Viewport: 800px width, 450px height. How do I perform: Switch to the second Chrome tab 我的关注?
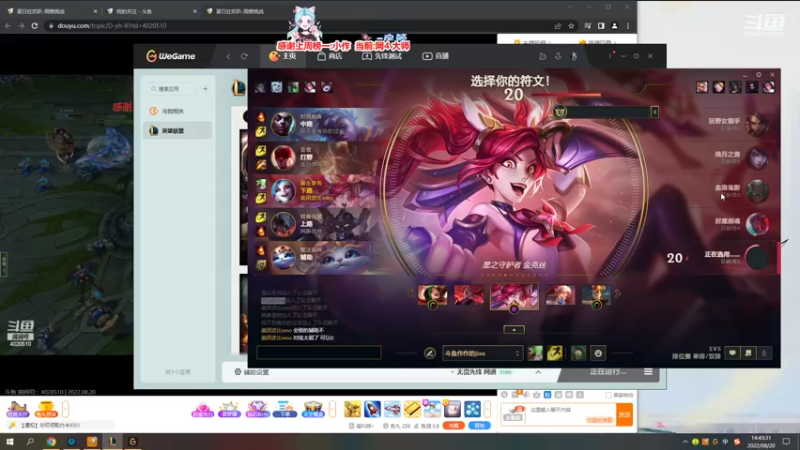151,11
